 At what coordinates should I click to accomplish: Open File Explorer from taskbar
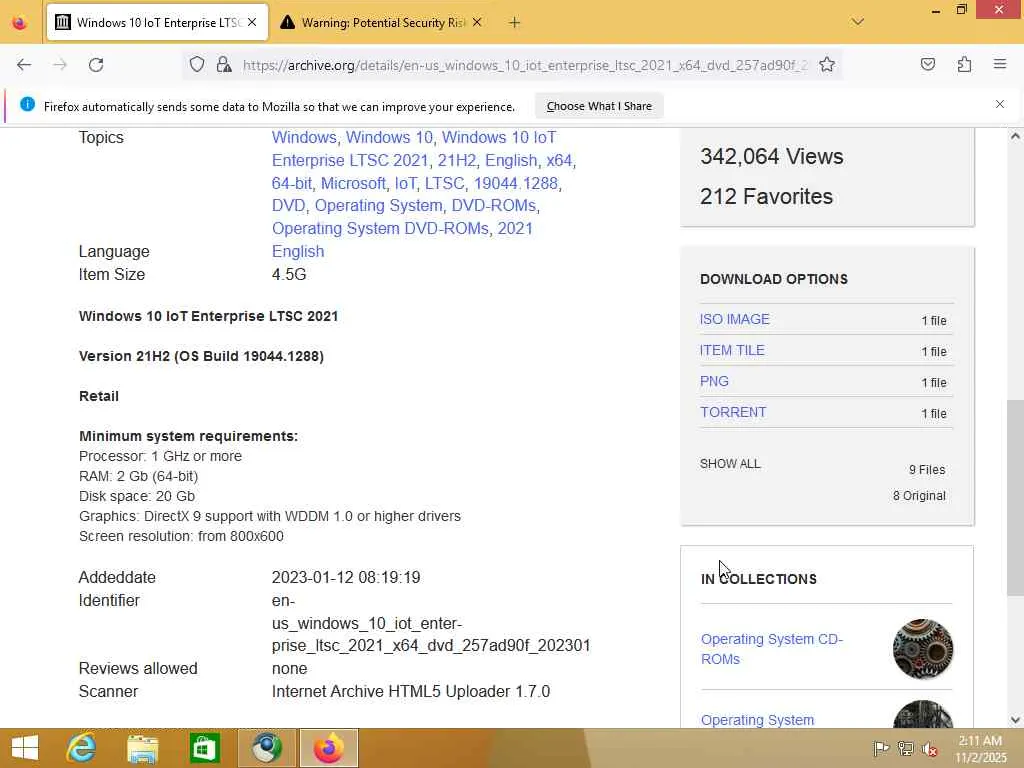[142, 748]
